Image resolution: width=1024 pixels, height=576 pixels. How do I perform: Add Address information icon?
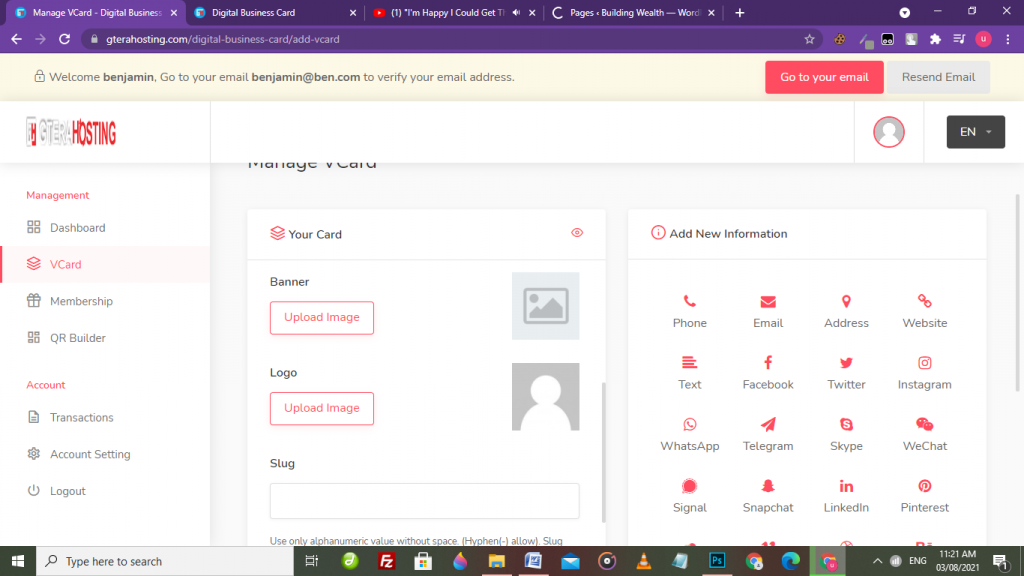pyautogui.click(x=846, y=302)
